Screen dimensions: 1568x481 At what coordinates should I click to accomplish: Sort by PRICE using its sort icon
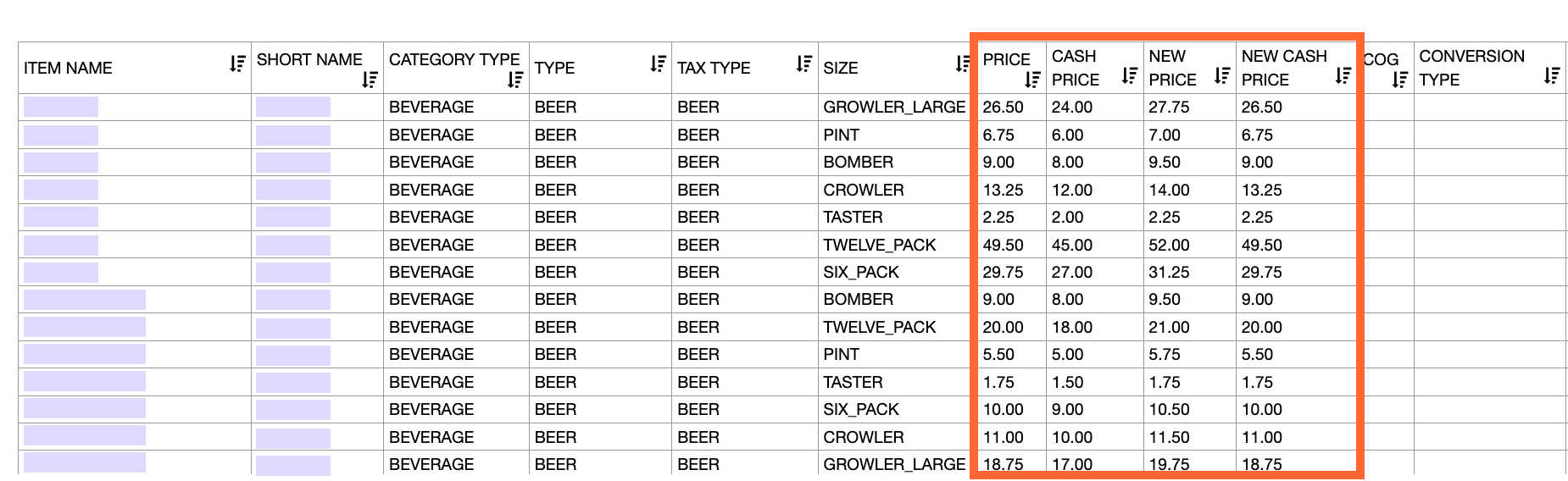pos(1031,80)
